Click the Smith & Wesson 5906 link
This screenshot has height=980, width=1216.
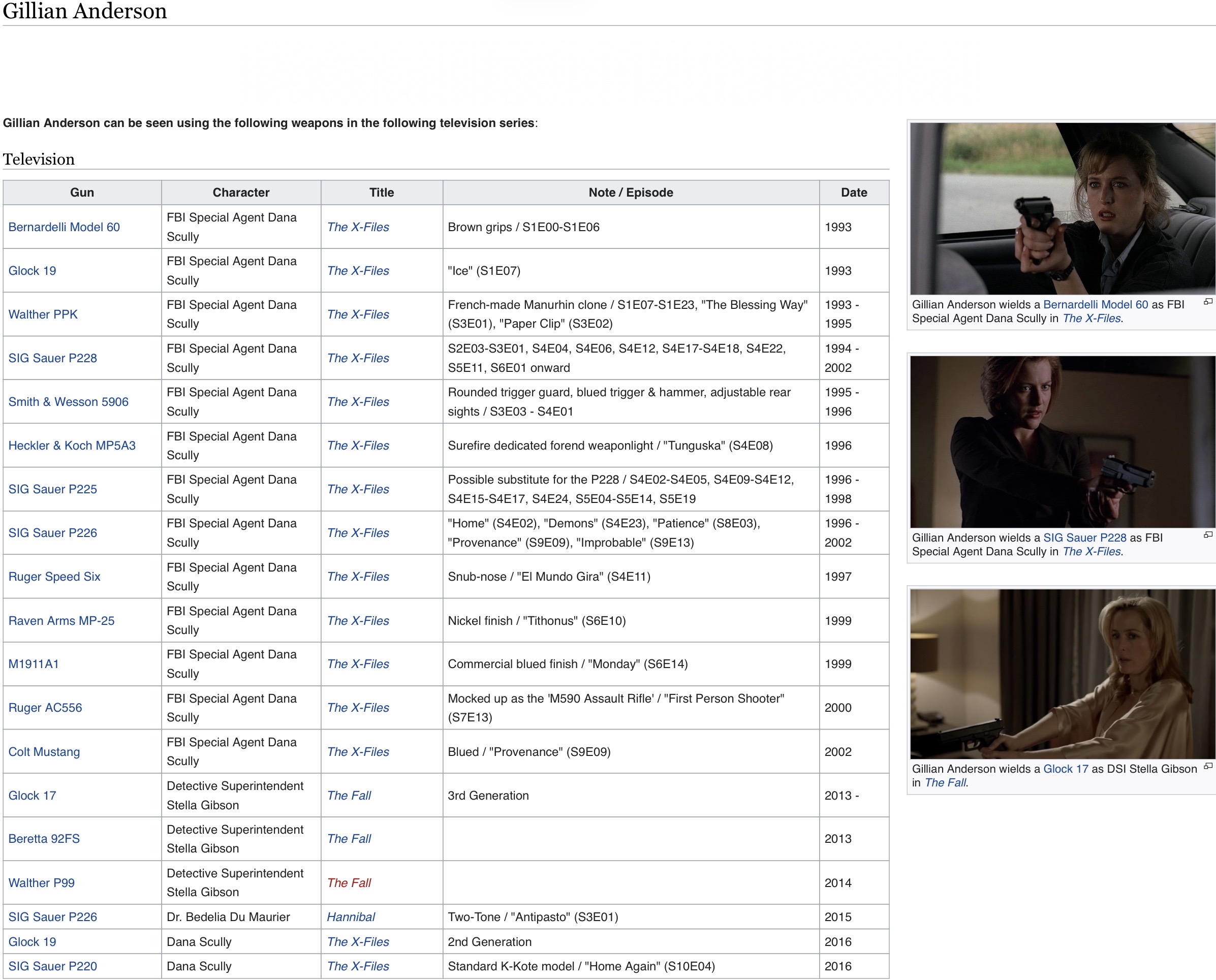coord(68,402)
